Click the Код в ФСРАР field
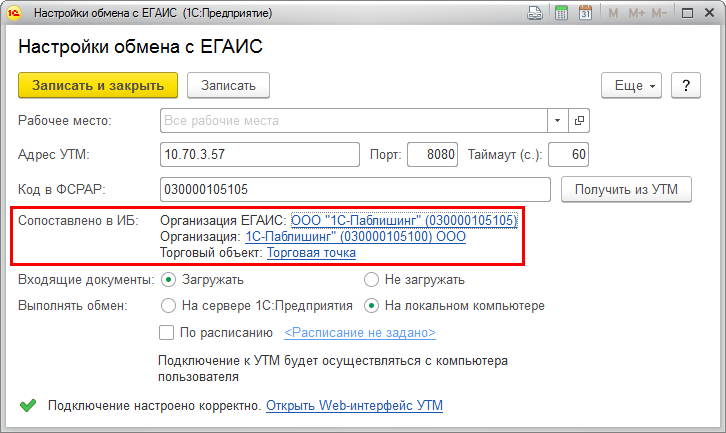The height and width of the screenshot is (433, 726). coord(355,189)
